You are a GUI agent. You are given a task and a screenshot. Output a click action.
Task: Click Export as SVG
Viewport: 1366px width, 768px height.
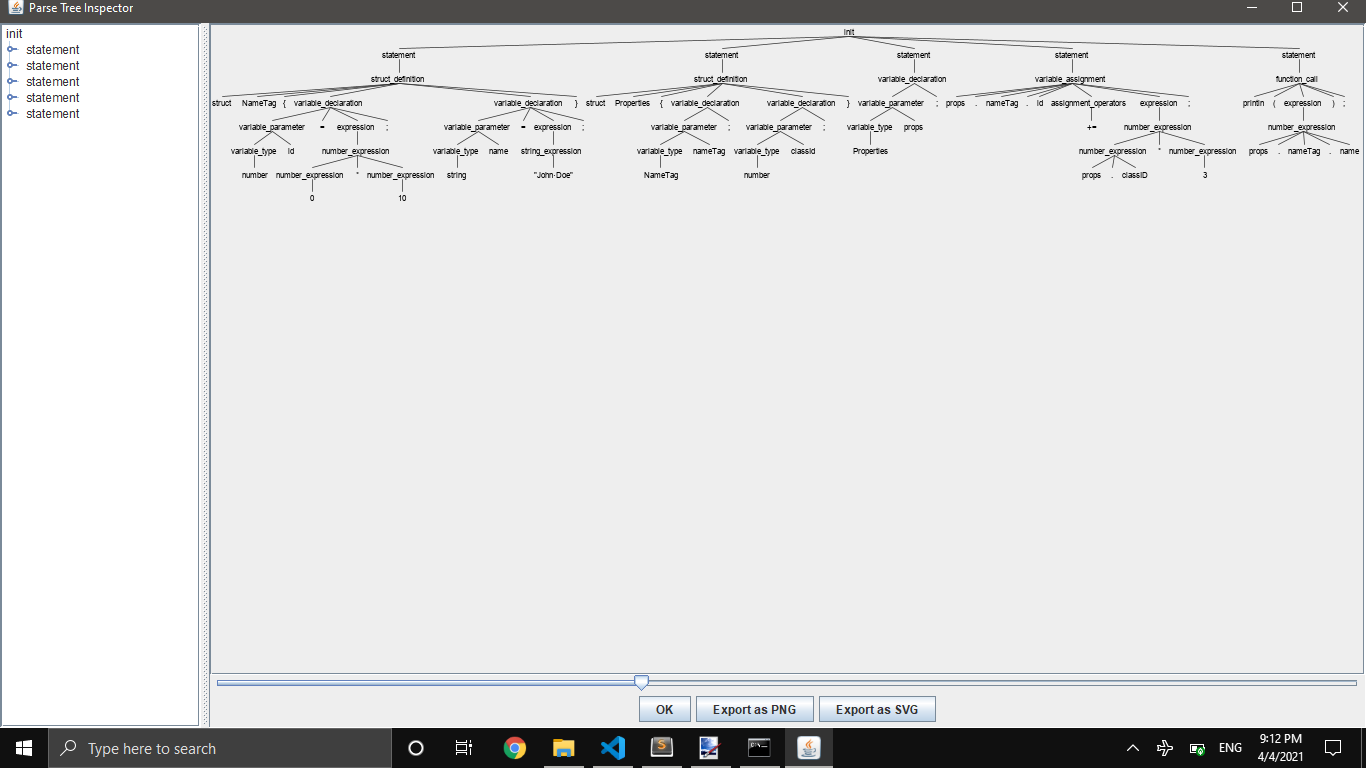pos(877,709)
